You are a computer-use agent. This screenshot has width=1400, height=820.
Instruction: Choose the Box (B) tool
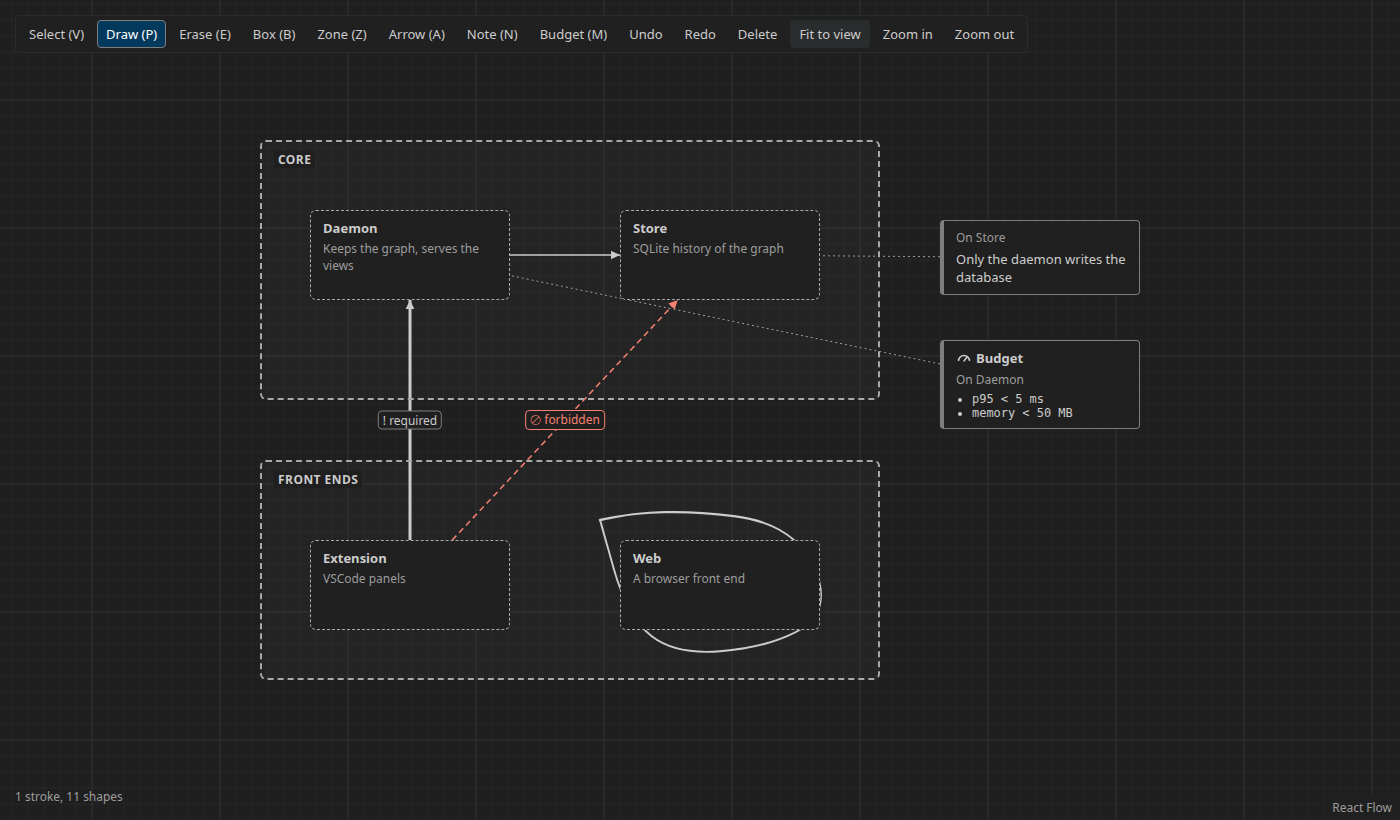(274, 34)
